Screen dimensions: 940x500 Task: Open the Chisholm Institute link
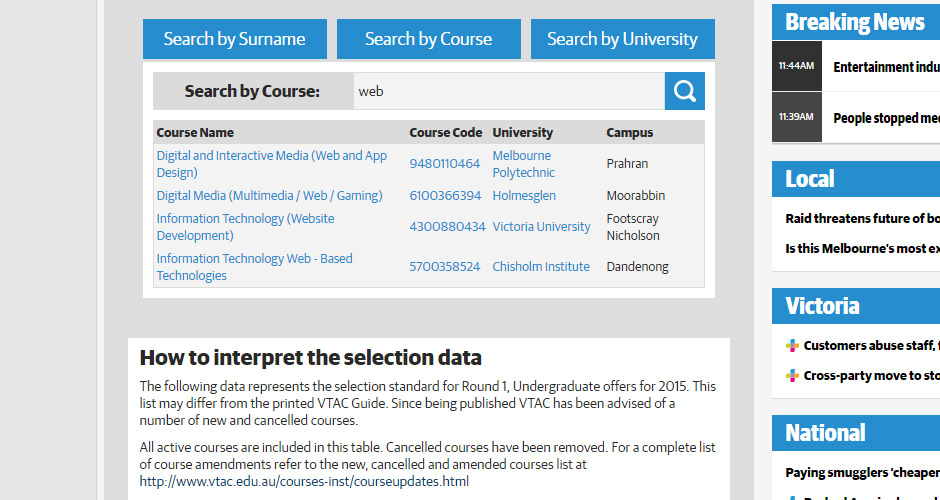[540, 267]
